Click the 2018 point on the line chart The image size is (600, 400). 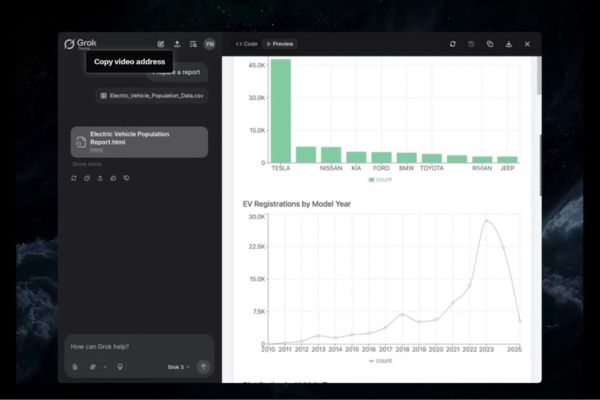[x=403, y=315]
